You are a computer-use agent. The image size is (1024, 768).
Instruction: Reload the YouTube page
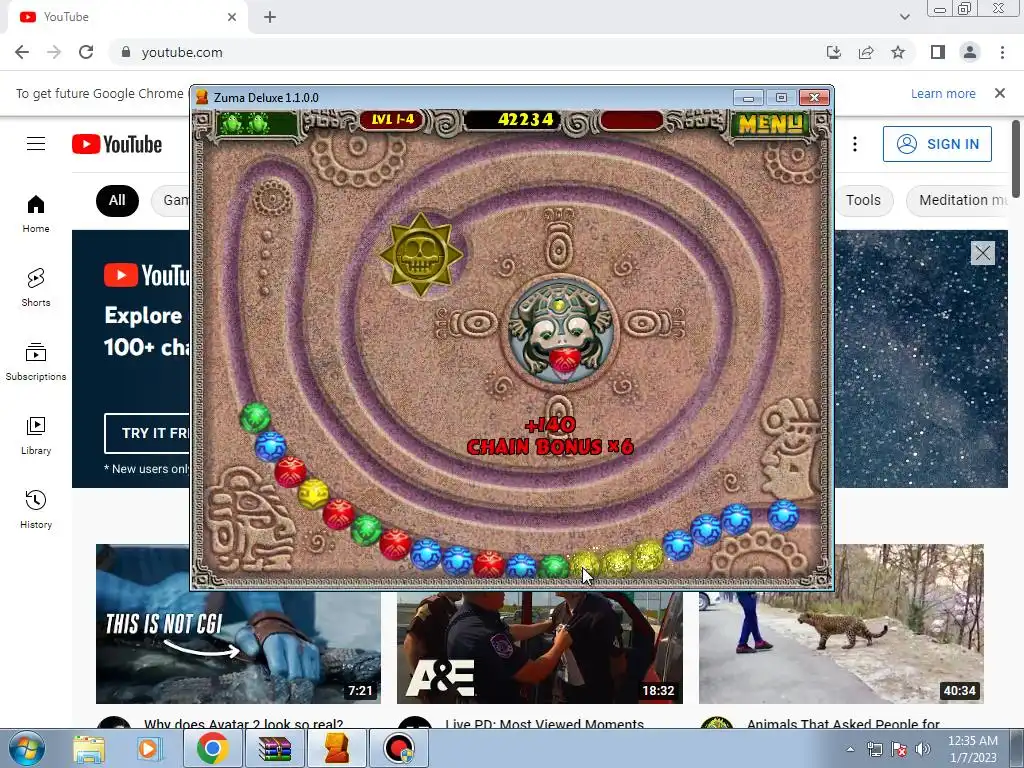86,52
